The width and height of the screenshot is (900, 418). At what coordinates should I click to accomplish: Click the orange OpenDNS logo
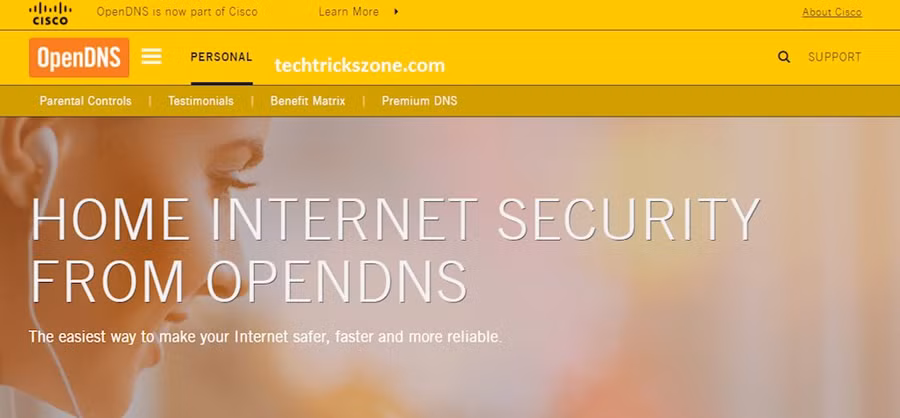point(79,57)
